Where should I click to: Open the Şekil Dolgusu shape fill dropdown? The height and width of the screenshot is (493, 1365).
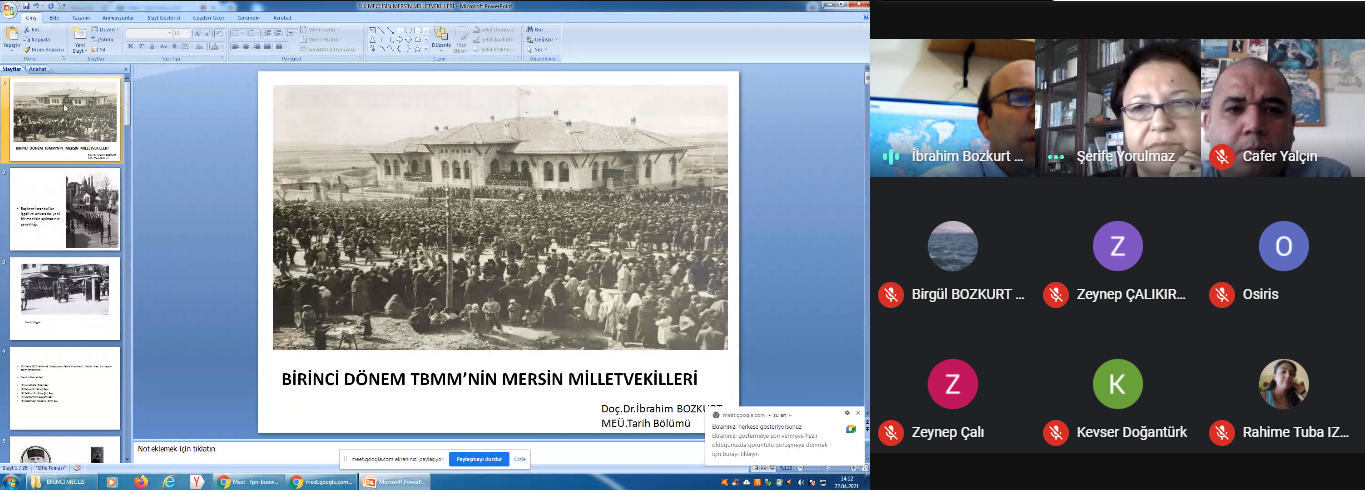click(x=497, y=30)
